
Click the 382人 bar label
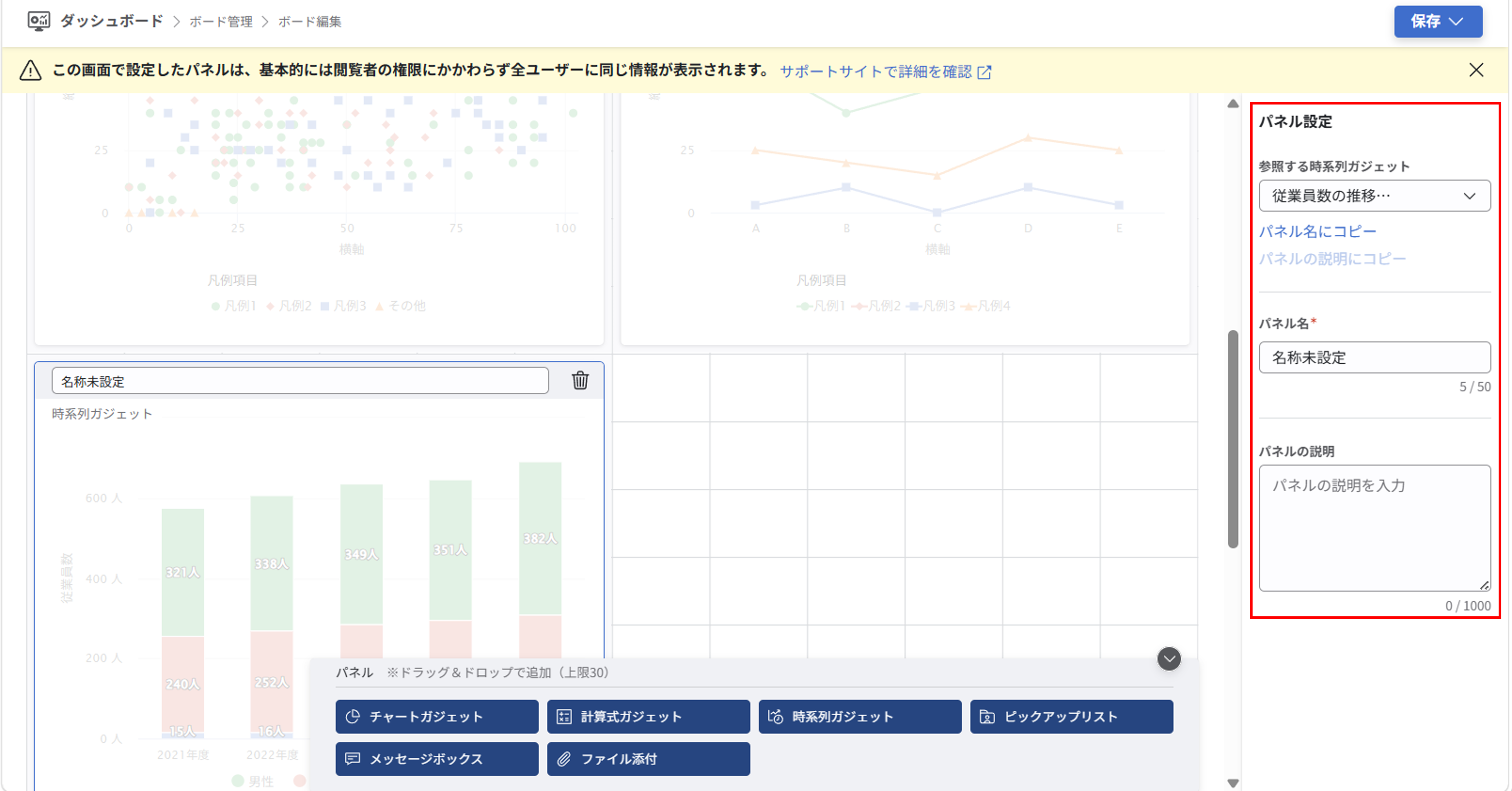540,538
